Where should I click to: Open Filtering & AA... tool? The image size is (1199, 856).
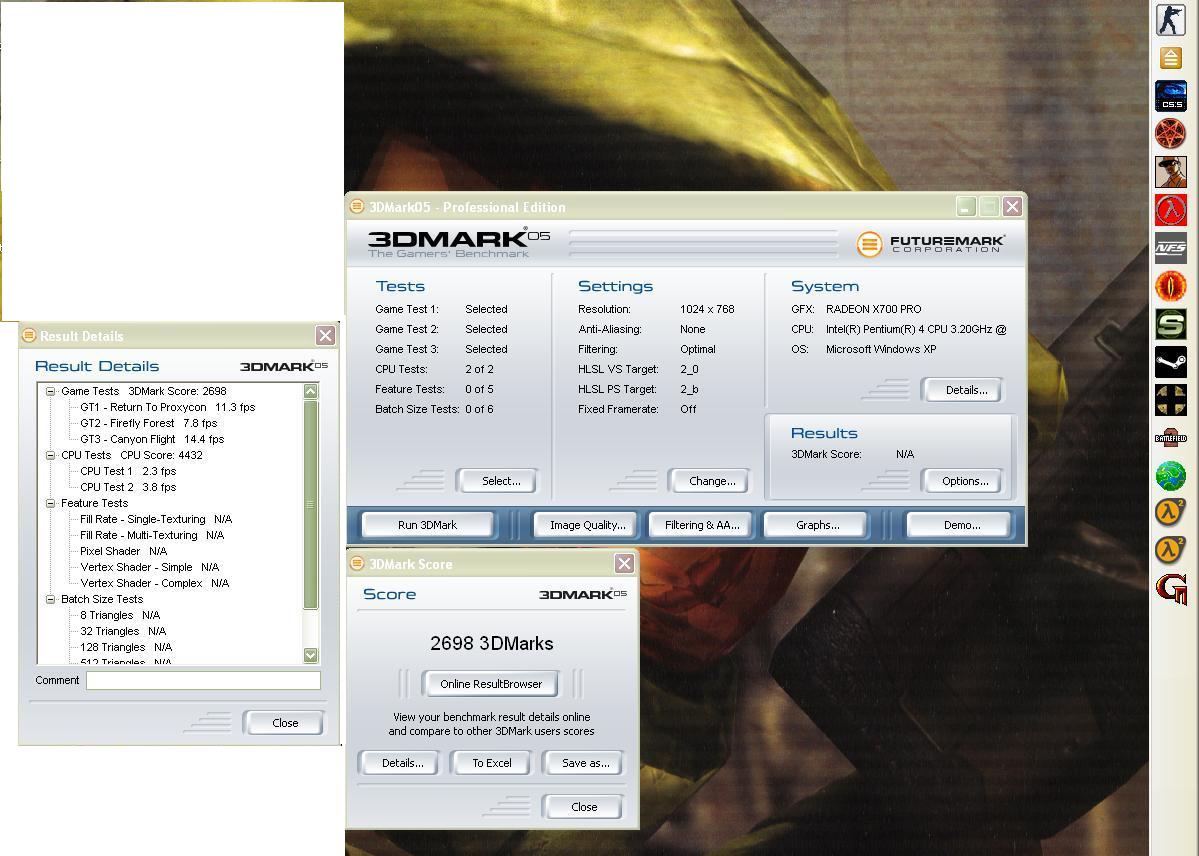[x=701, y=525]
